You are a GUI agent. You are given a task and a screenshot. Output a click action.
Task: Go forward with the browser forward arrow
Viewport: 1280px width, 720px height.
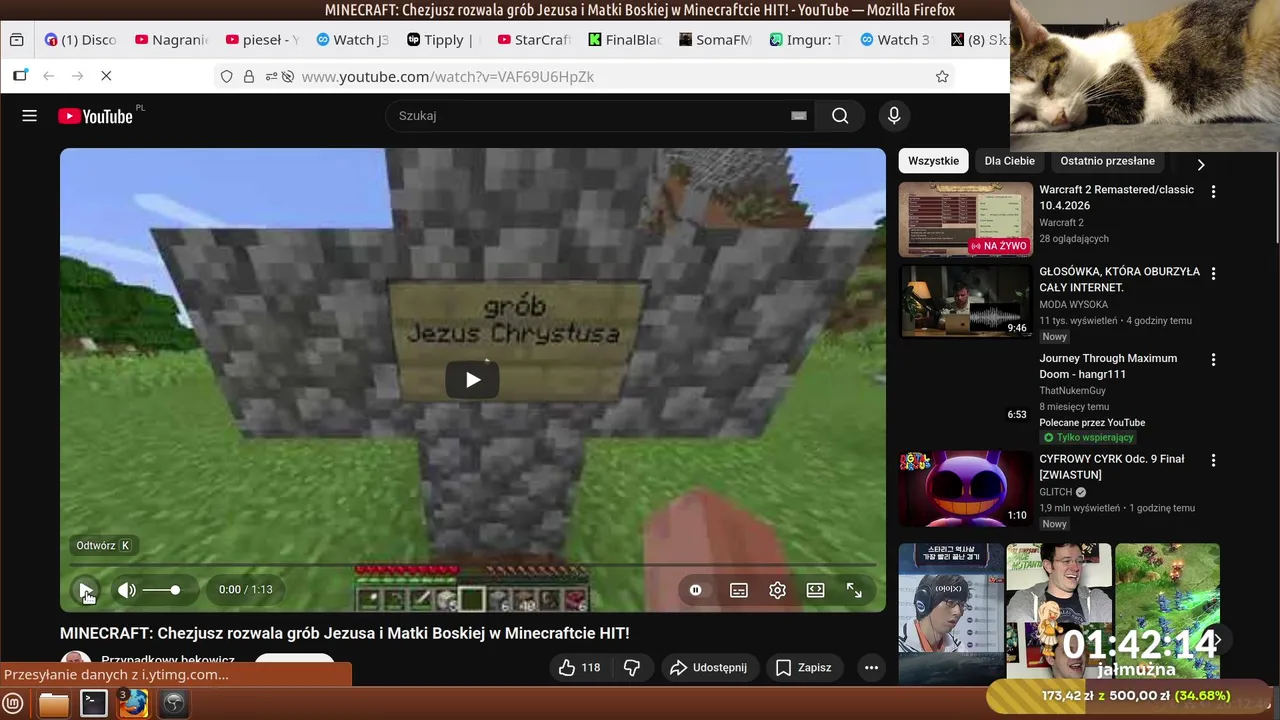77,76
